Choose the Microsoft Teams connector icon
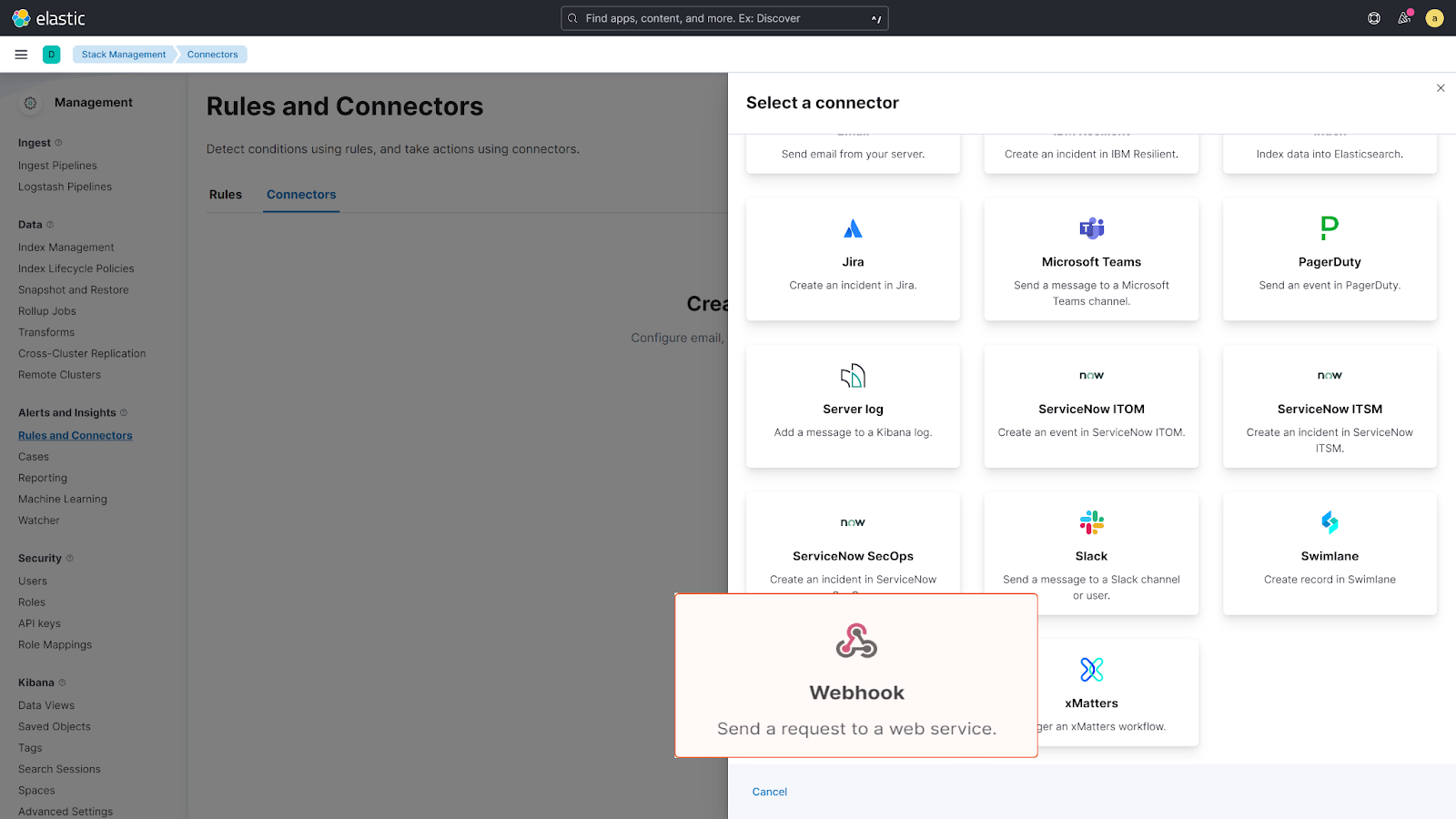The image size is (1456, 819). click(1091, 228)
